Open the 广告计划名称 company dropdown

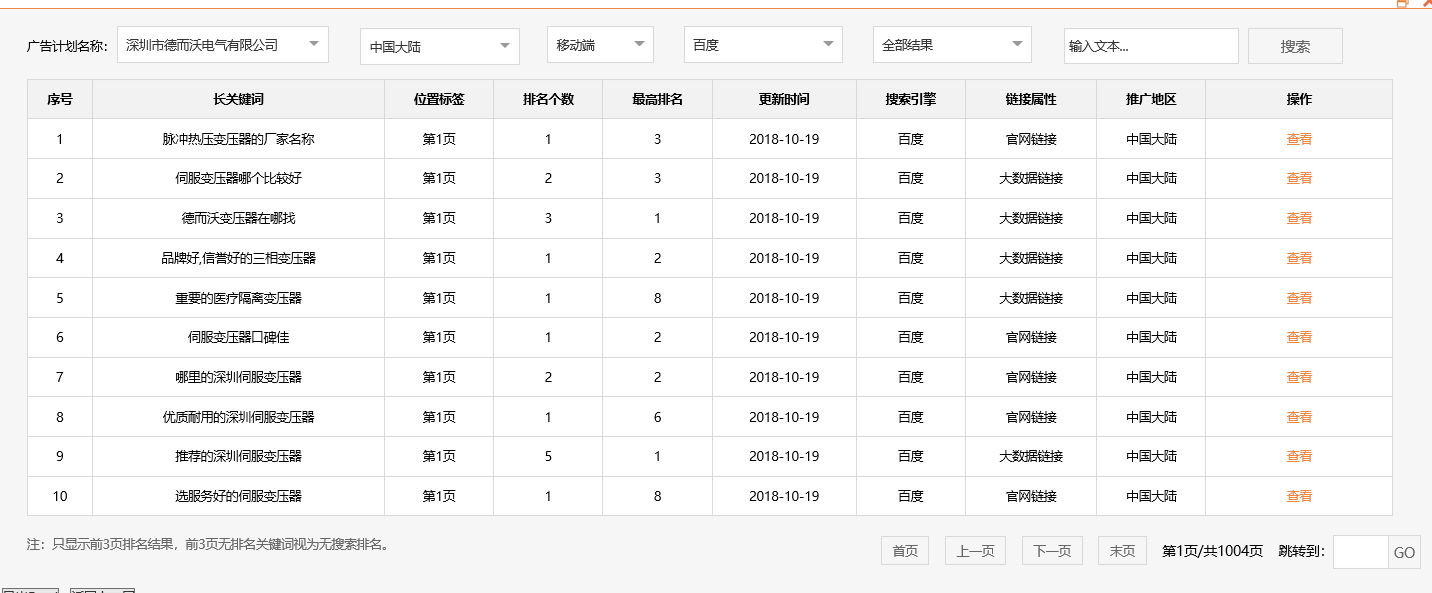click(222, 44)
